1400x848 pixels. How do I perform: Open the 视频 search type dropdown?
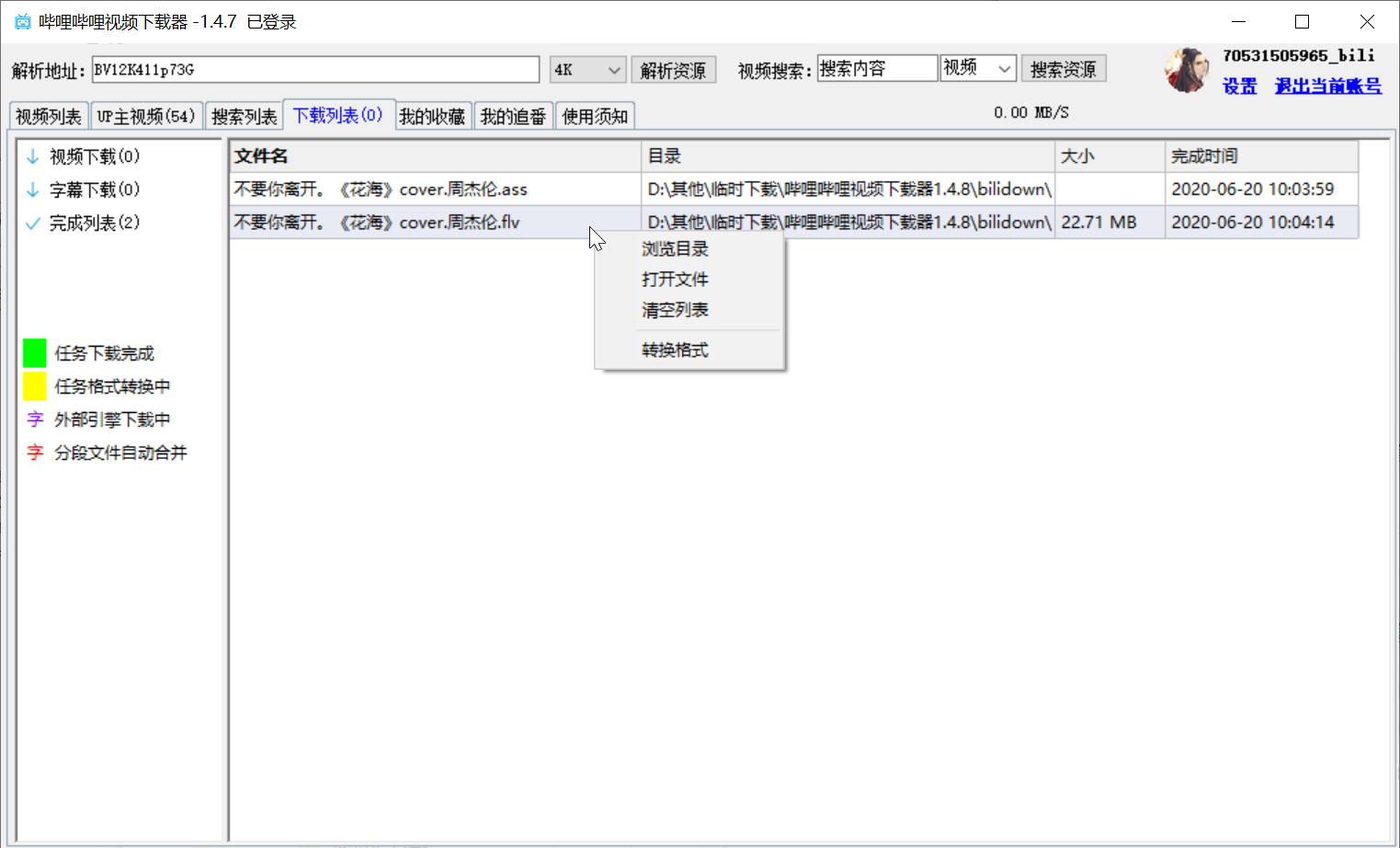tap(978, 68)
